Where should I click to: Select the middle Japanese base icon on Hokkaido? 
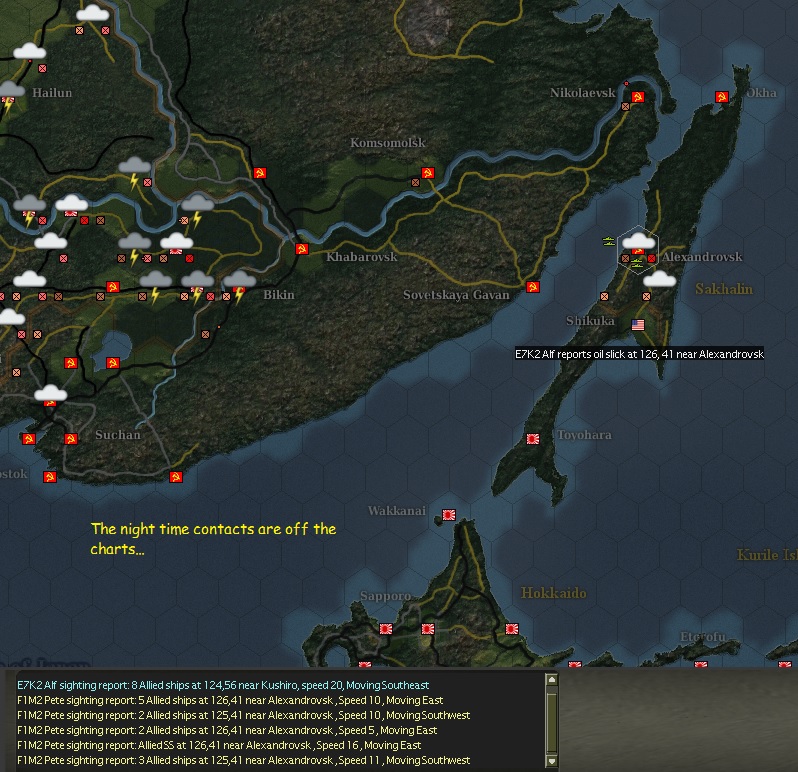click(x=428, y=630)
